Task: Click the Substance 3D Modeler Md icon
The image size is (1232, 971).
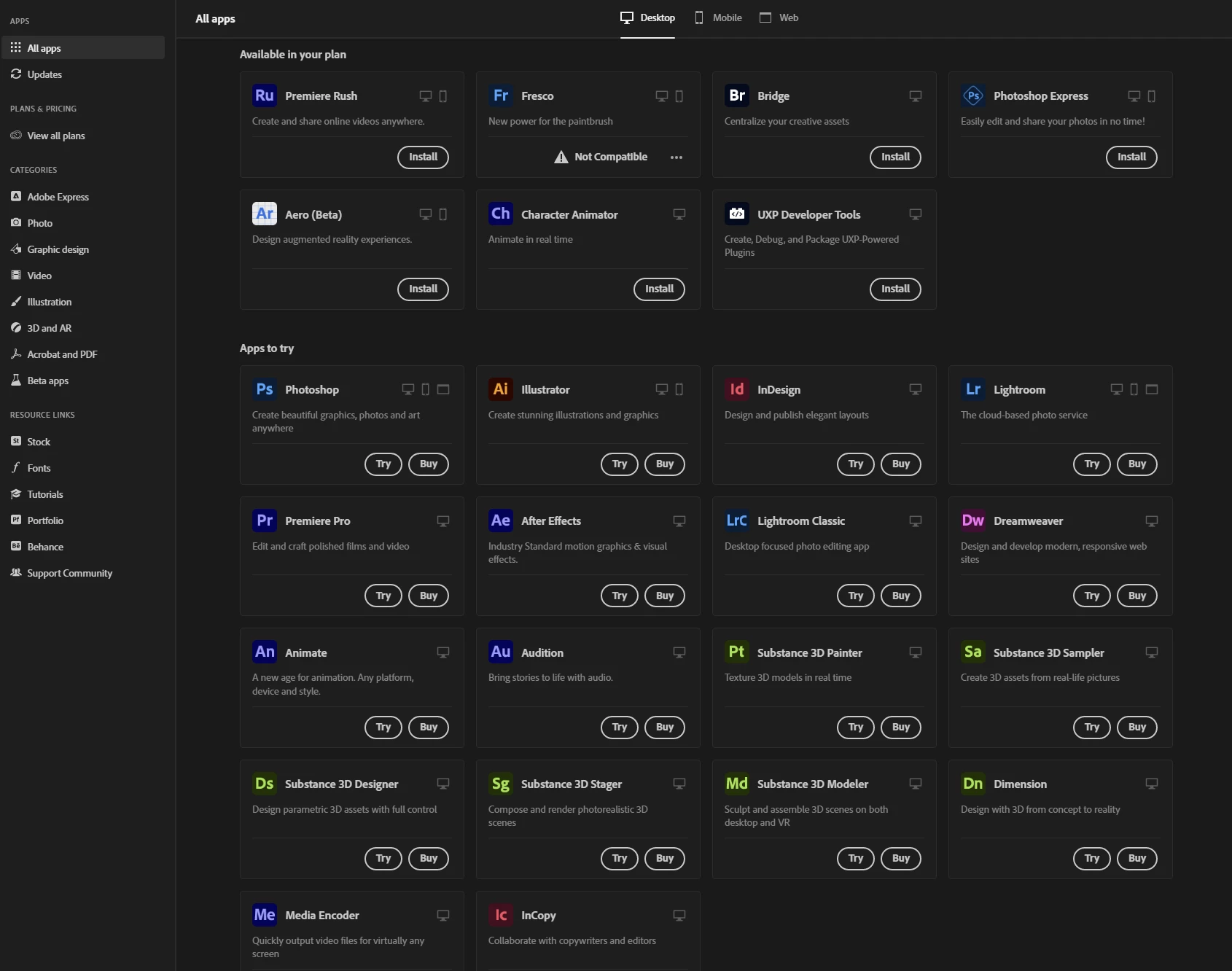Action: [x=737, y=784]
